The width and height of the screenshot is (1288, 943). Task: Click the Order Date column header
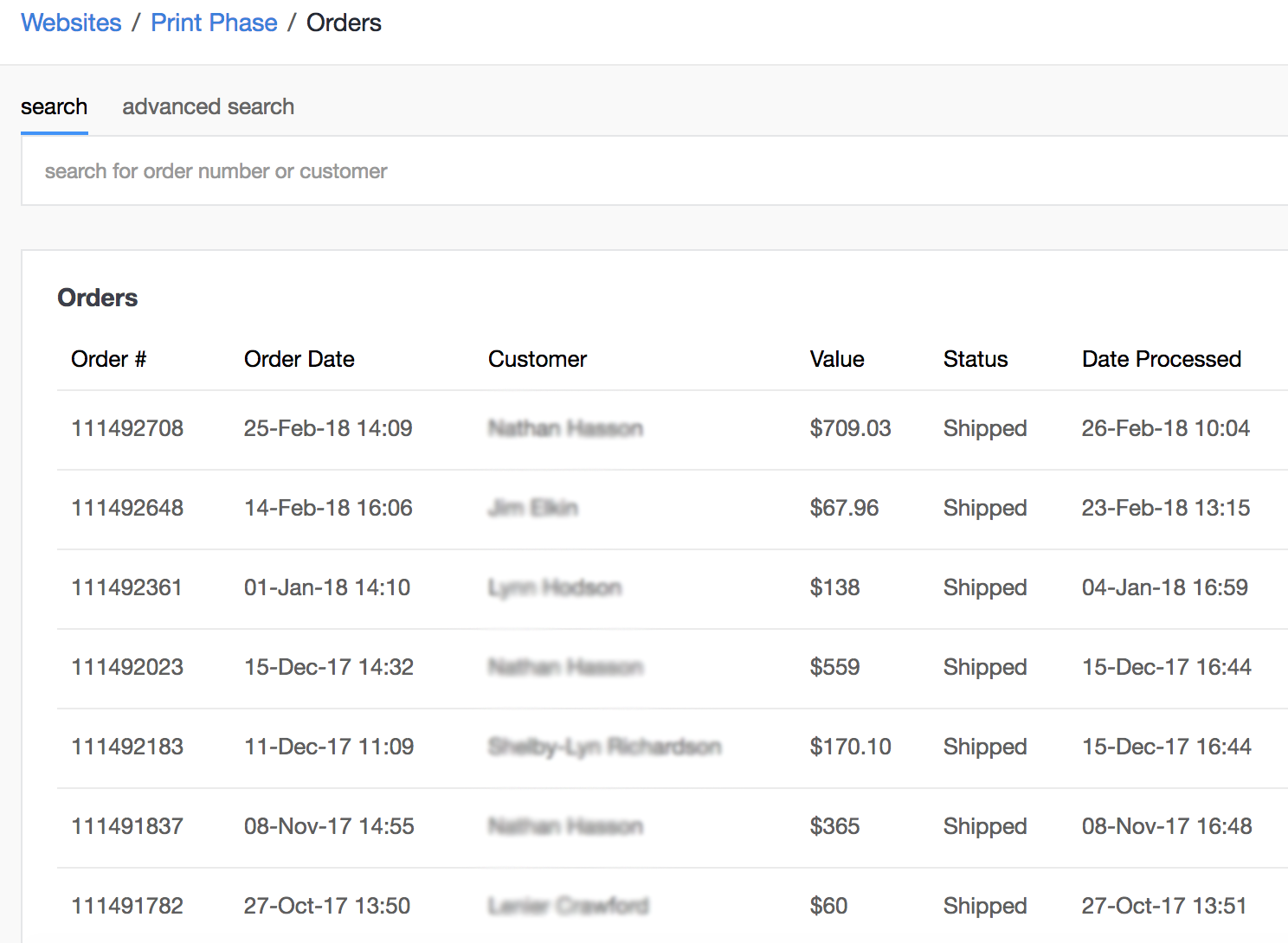click(299, 359)
